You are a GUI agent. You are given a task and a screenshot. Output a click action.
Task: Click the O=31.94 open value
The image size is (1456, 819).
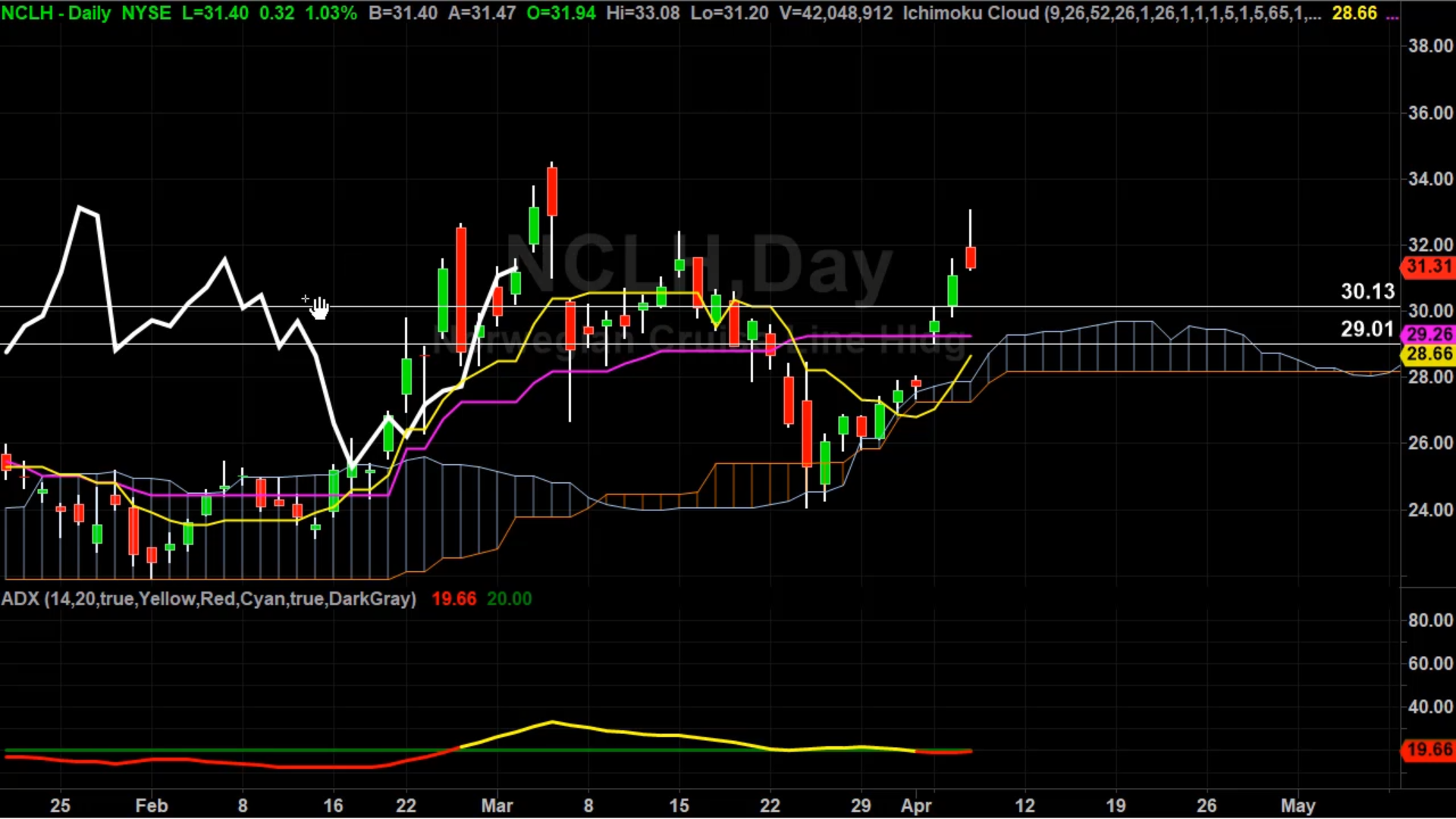pos(561,13)
